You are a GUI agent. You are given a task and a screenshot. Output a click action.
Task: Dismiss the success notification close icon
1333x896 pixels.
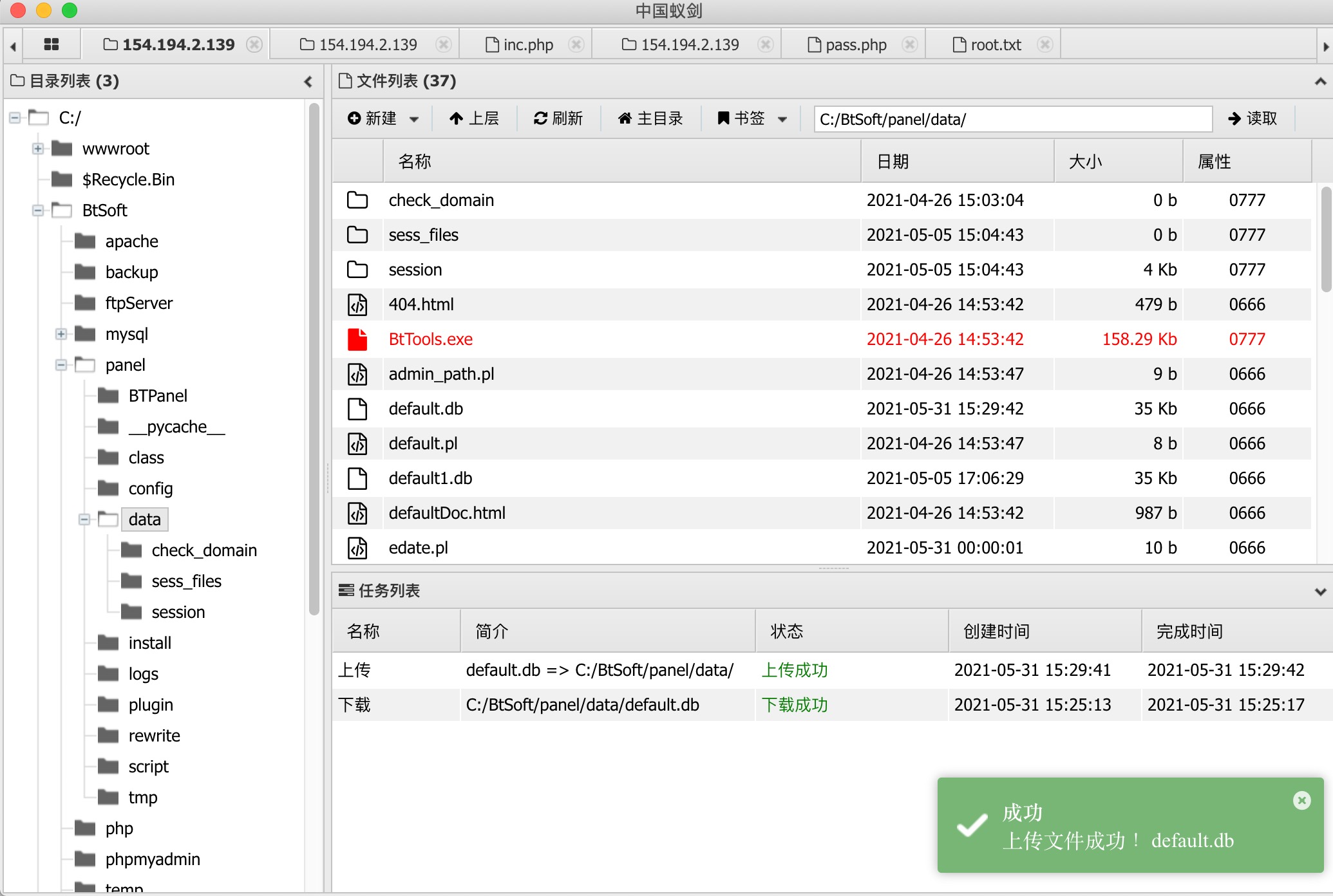(1302, 800)
